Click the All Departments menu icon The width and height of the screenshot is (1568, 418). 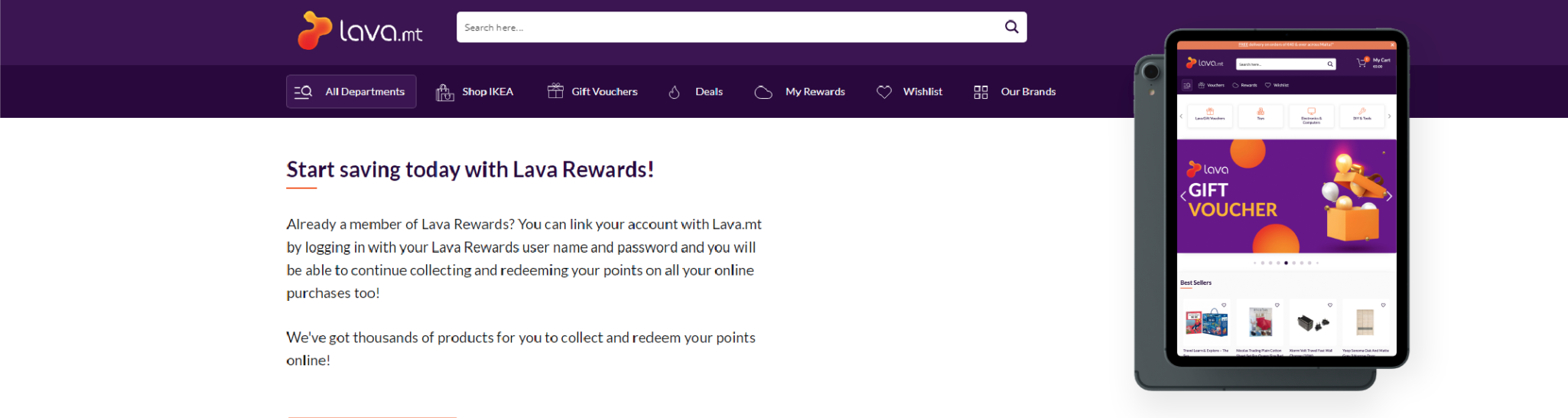[303, 92]
